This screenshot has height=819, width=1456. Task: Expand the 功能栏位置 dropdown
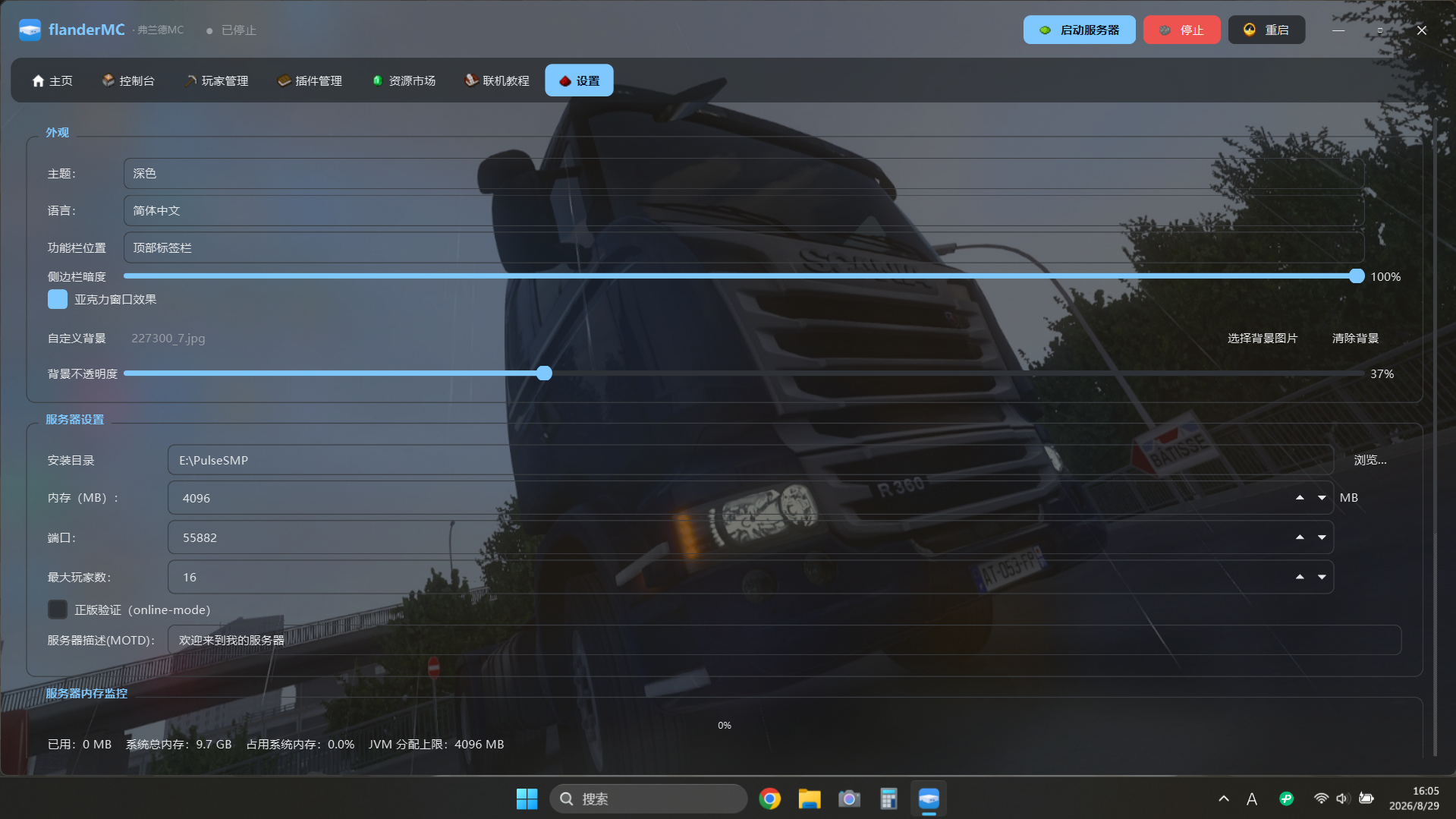click(744, 247)
